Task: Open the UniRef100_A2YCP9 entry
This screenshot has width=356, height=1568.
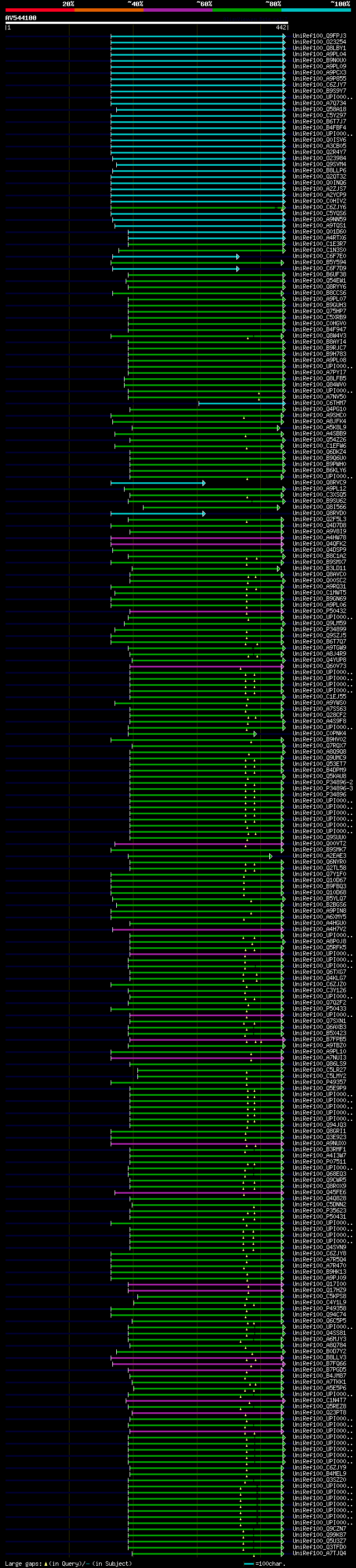Action: click(319, 195)
